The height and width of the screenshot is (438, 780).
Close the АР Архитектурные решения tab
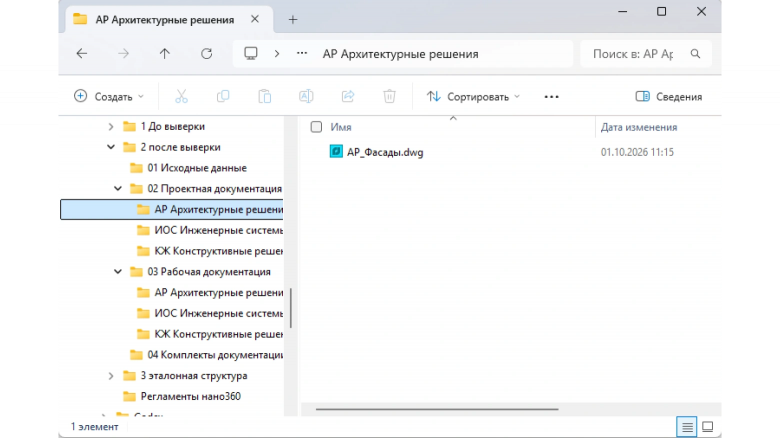[255, 19]
